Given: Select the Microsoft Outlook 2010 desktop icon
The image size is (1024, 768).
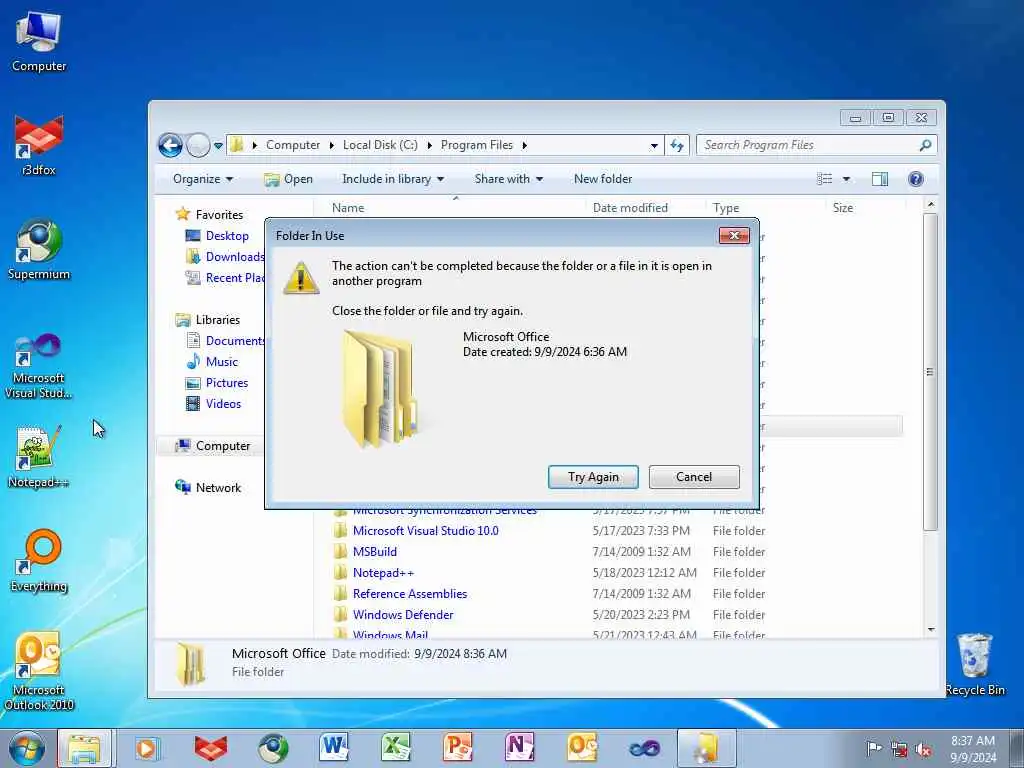Looking at the screenshot, I should (x=39, y=671).
